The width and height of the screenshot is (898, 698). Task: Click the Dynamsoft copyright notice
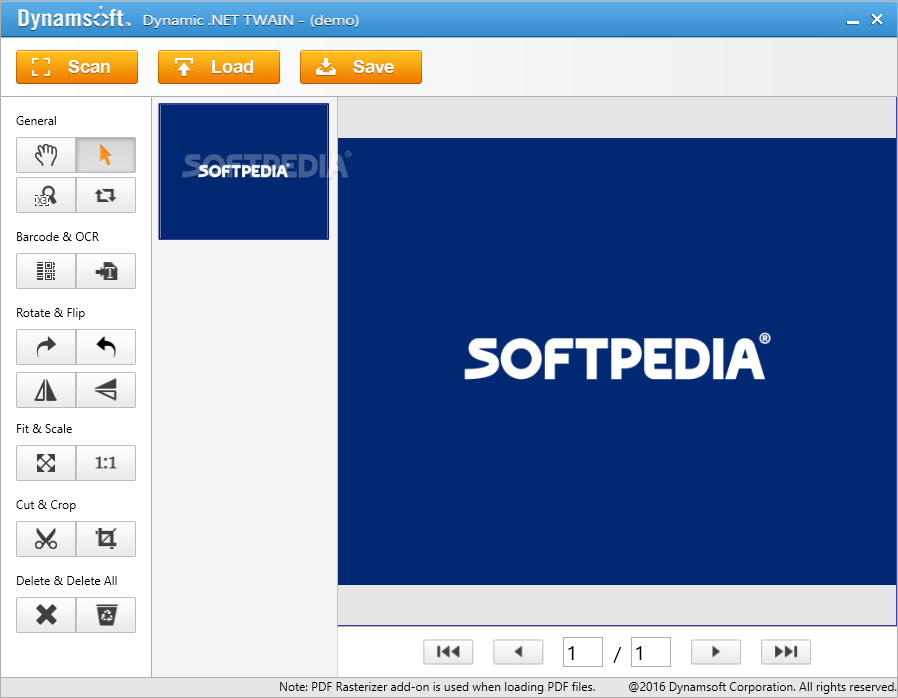point(762,687)
